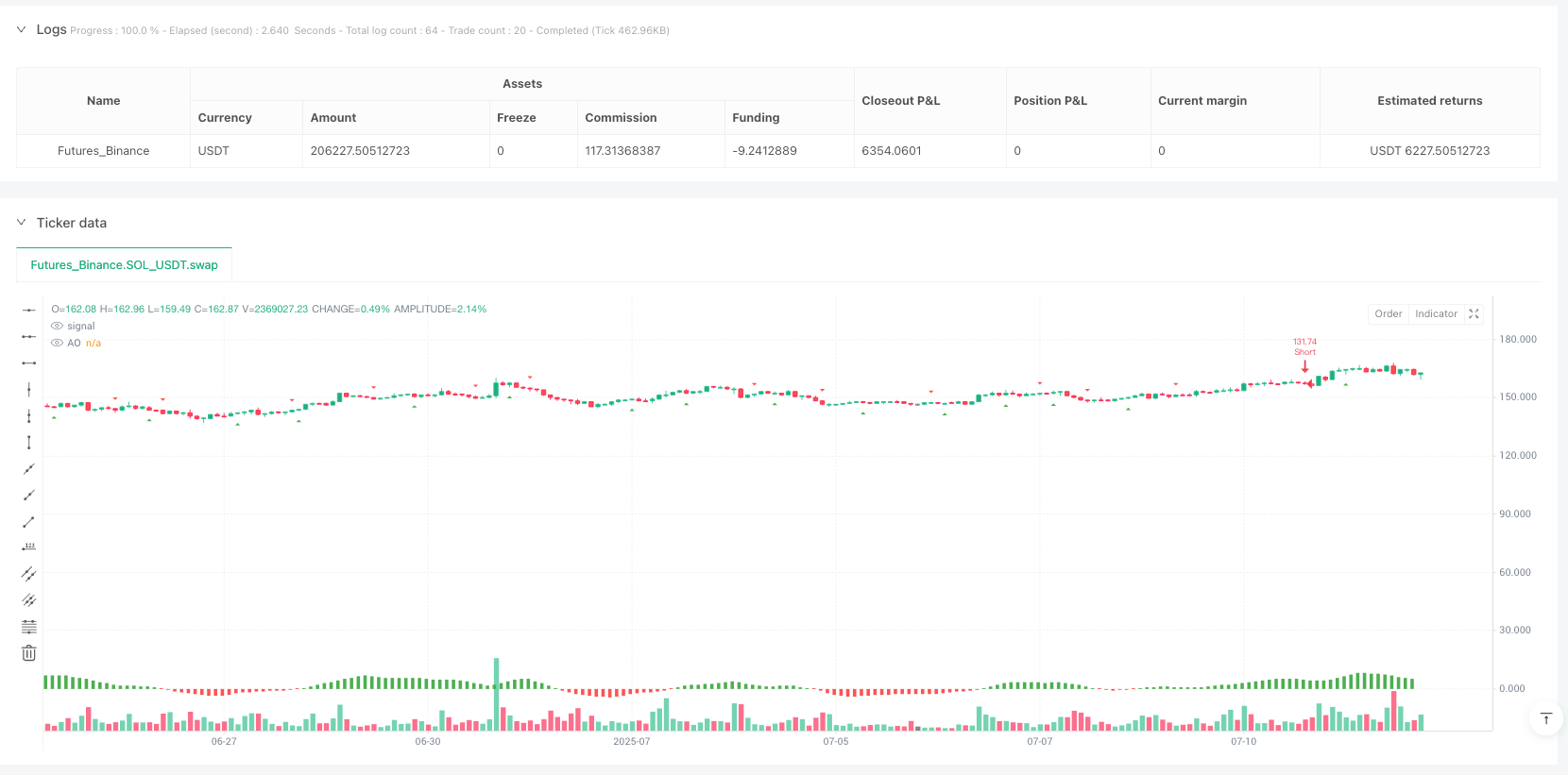Select the price channel line tool

29,574
